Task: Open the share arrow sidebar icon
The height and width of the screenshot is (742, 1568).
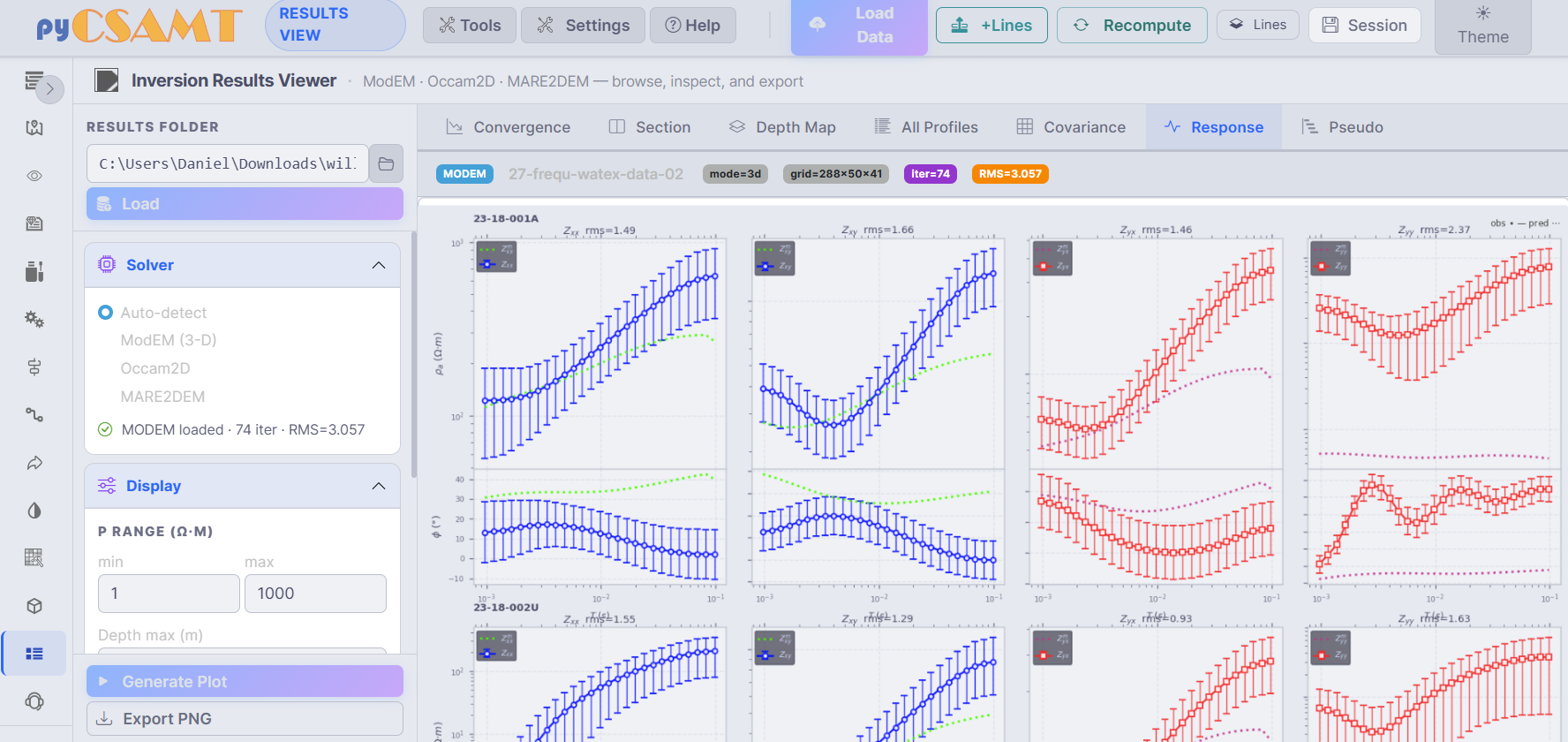Action: pos(34,463)
